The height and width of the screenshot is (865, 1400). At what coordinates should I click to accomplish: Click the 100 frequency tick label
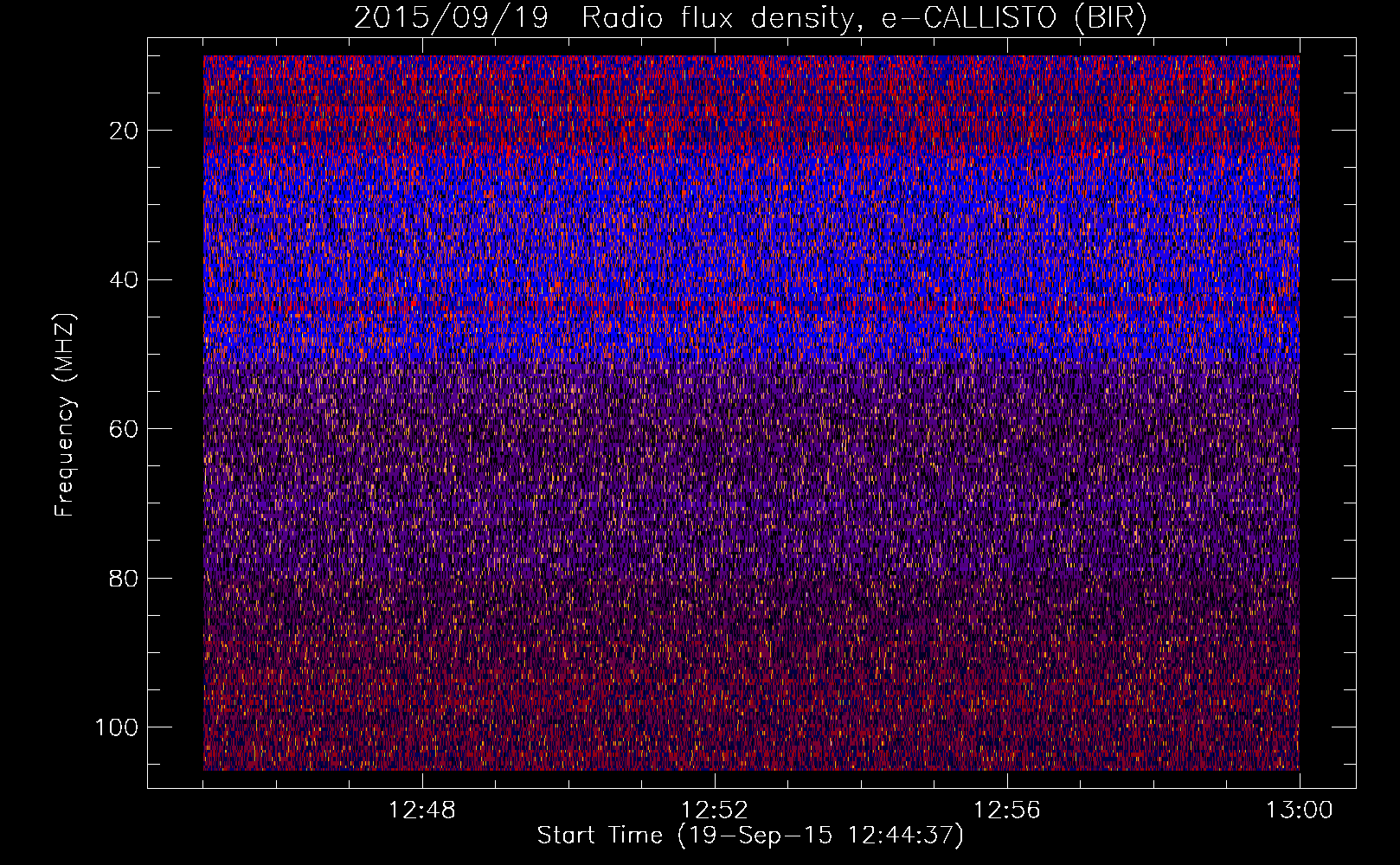(117, 727)
